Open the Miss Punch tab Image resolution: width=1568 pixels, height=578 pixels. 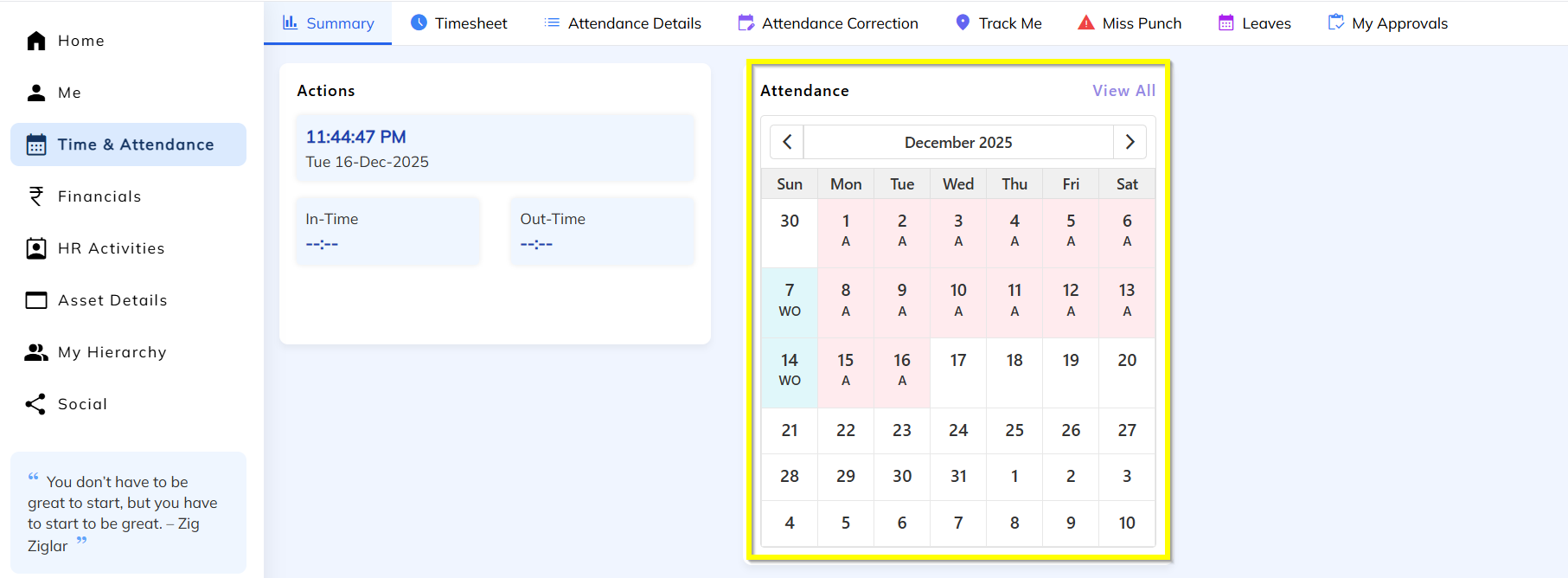coord(1130,23)
